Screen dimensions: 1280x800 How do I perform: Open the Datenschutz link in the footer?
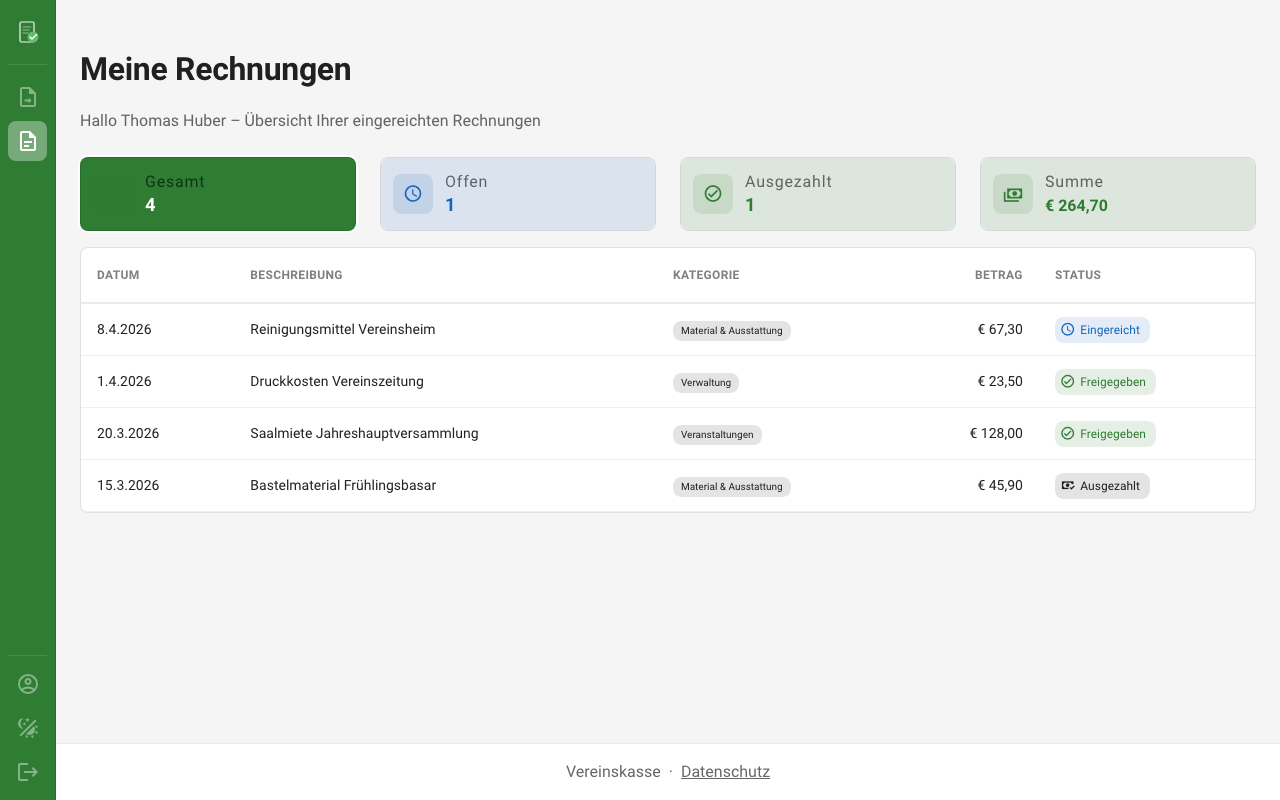click(x=725, y=771)
